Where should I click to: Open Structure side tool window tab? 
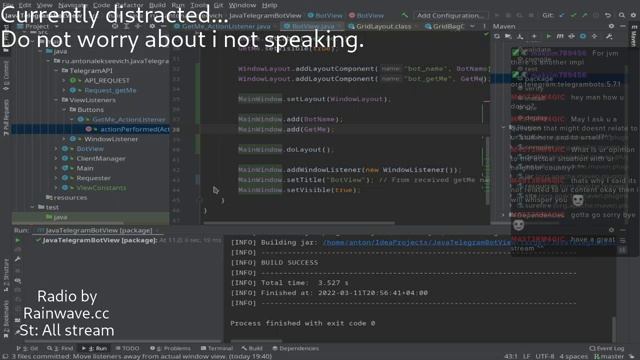click(x=6, y=274)
